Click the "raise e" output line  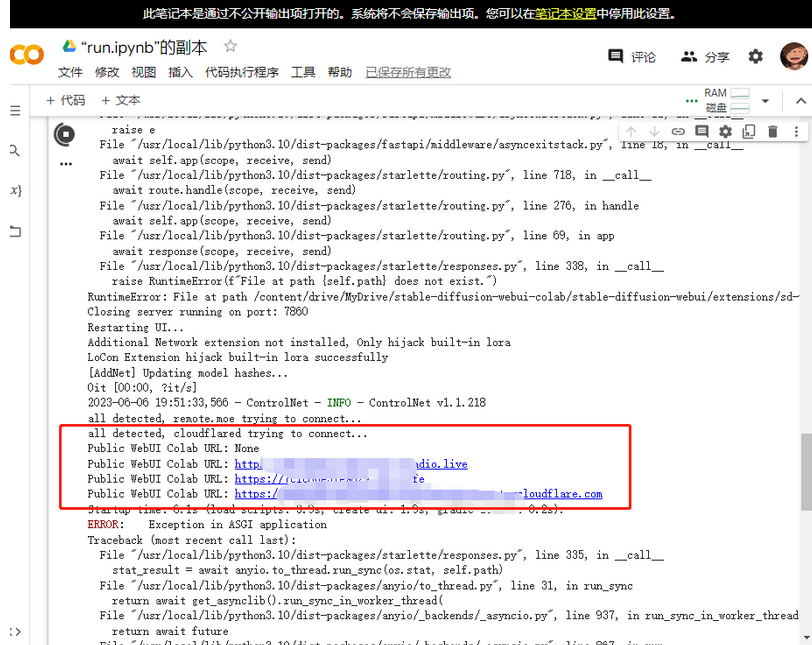(134, 129)
